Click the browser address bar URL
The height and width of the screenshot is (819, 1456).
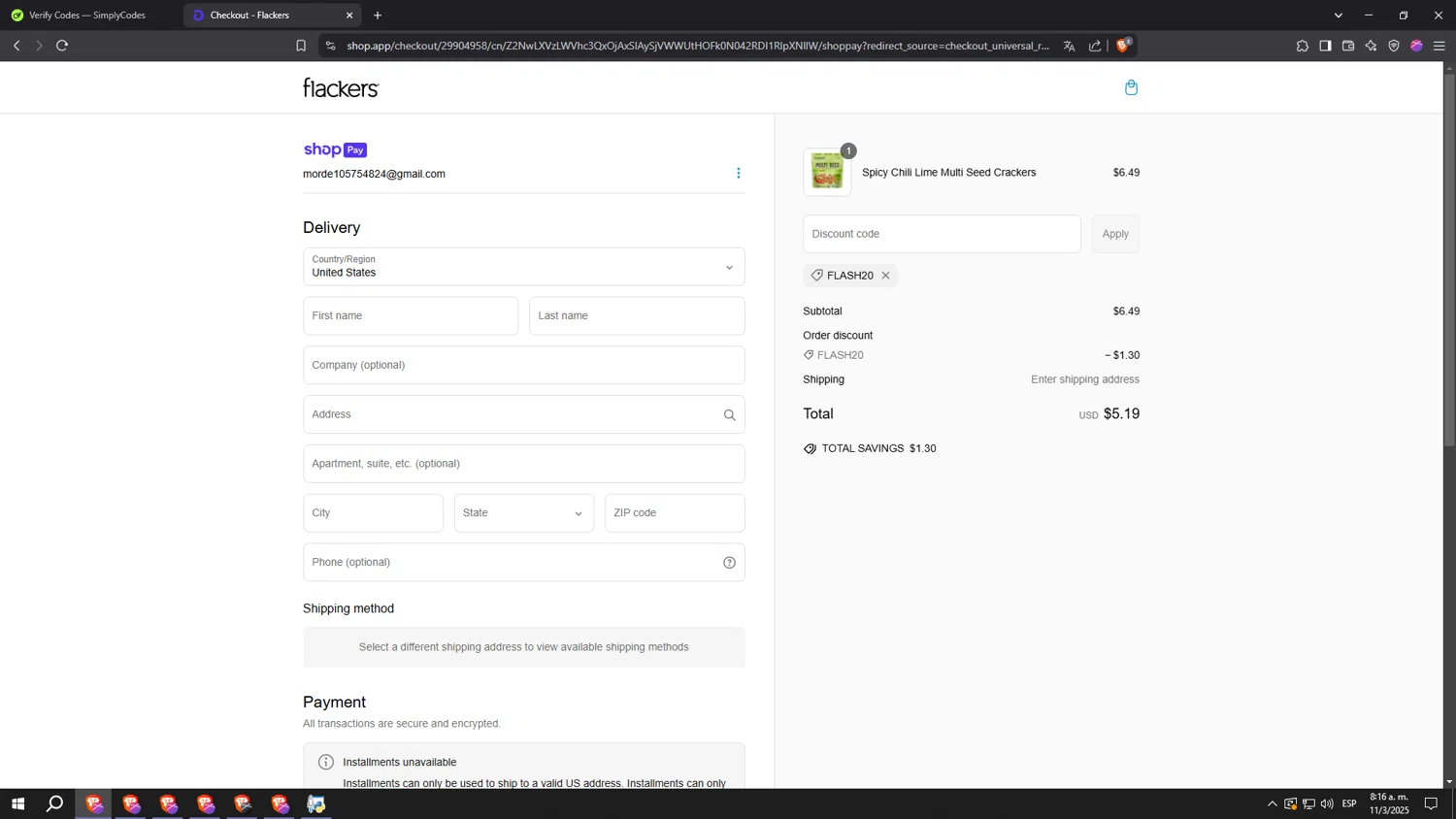698,46
